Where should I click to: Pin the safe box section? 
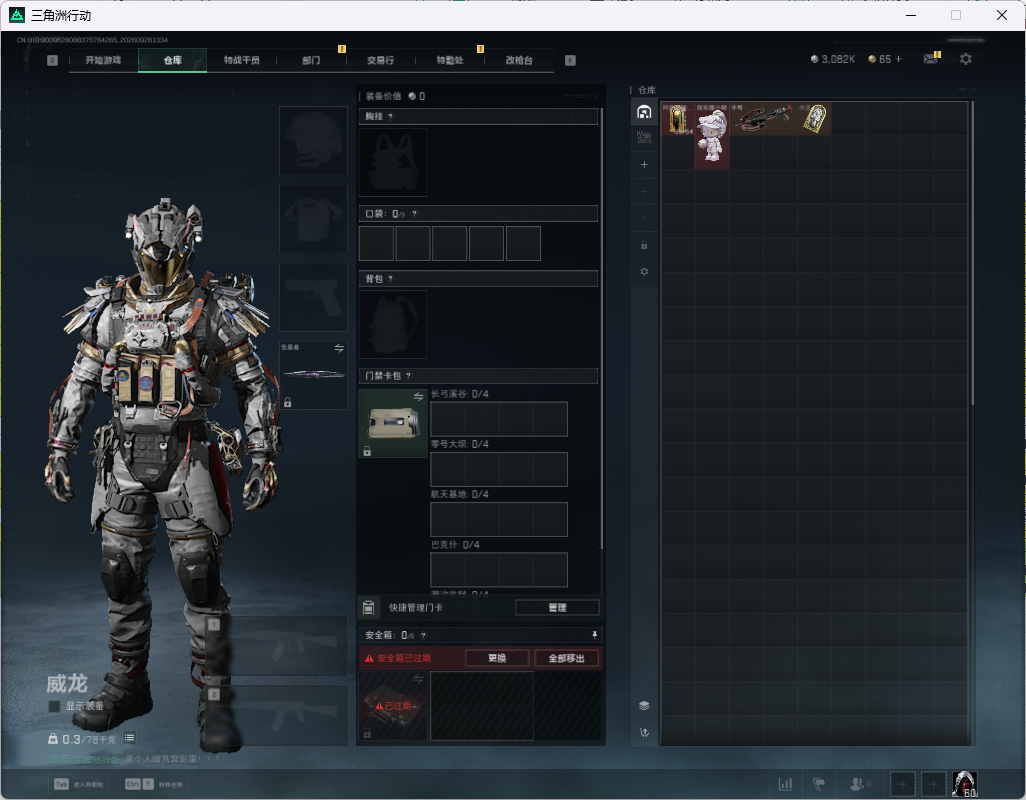click(594, 635)
